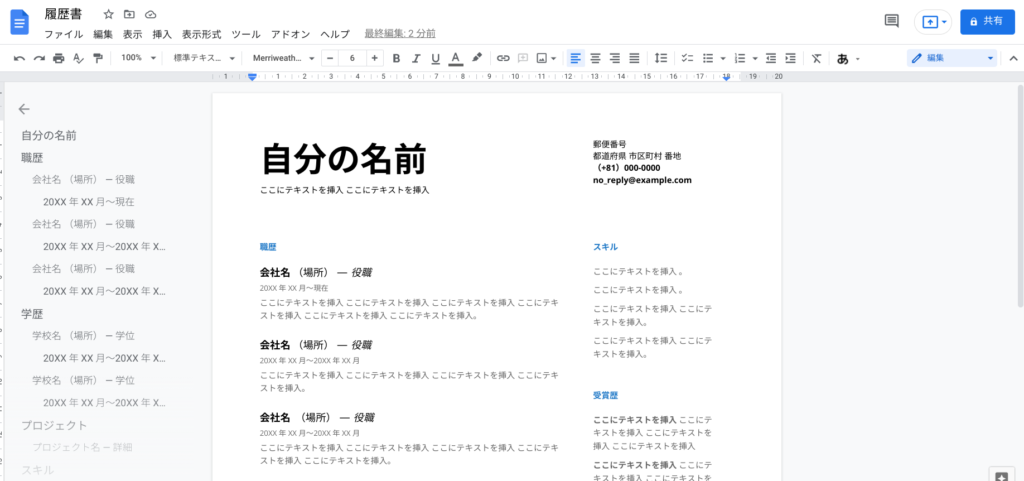Click the clear formatting icon

coord(816,58)
